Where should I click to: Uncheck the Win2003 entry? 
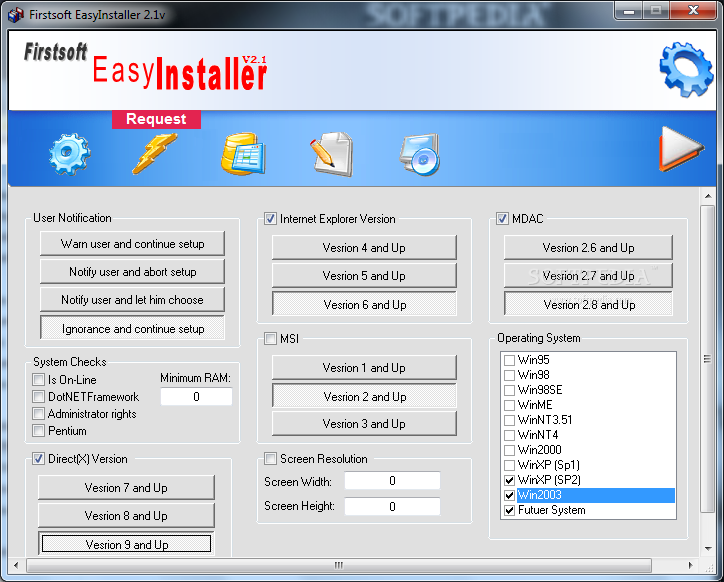[x=509, y=495]
